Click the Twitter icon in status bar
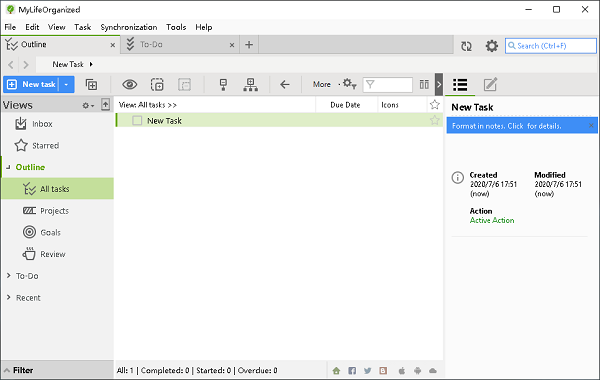The image size is (600, 380). pos(367,370)
